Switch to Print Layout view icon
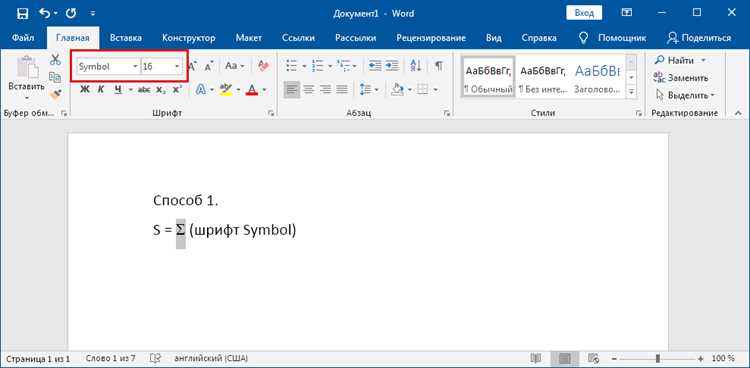 (565, 358)
